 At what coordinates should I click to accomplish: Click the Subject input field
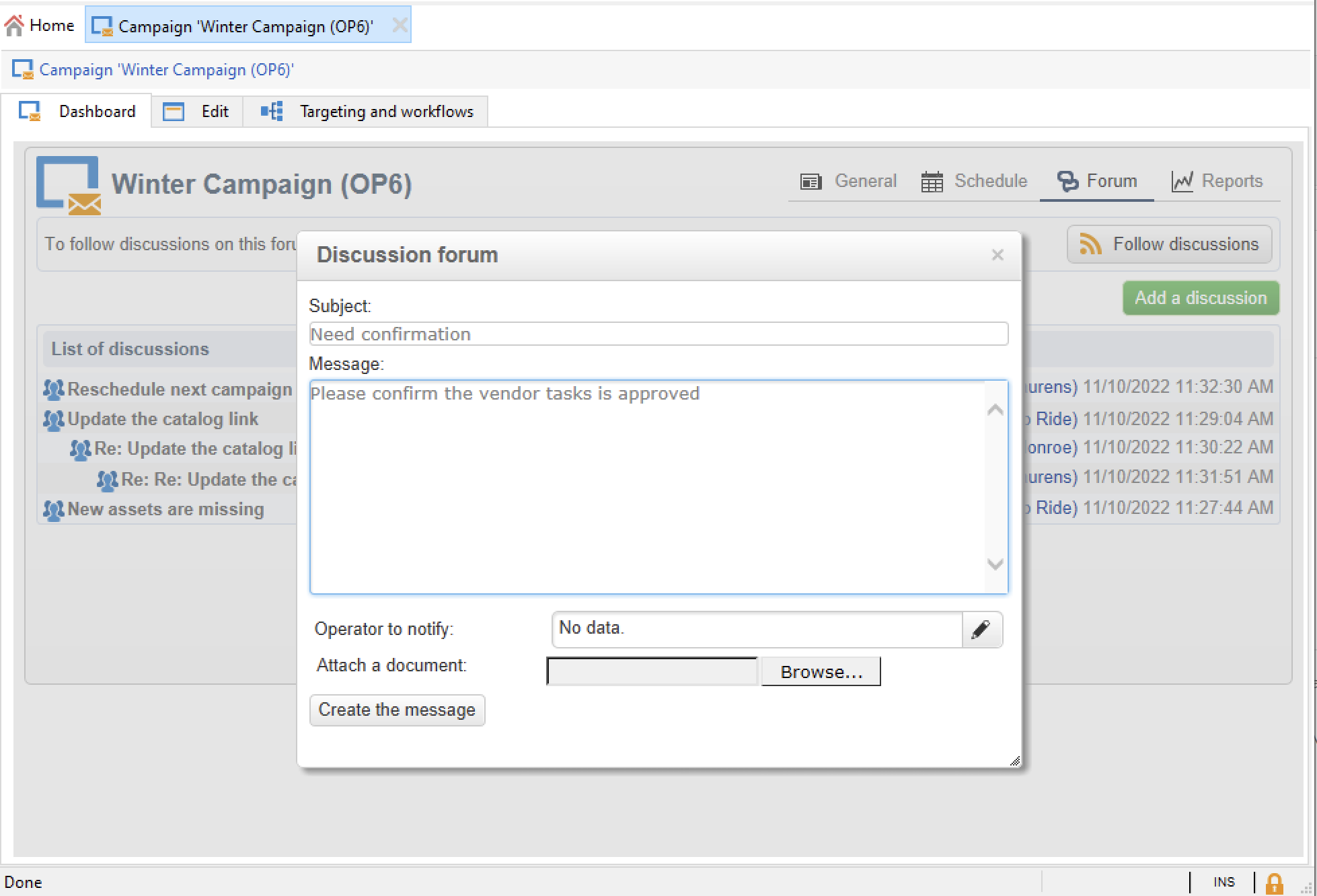point(658,334)
